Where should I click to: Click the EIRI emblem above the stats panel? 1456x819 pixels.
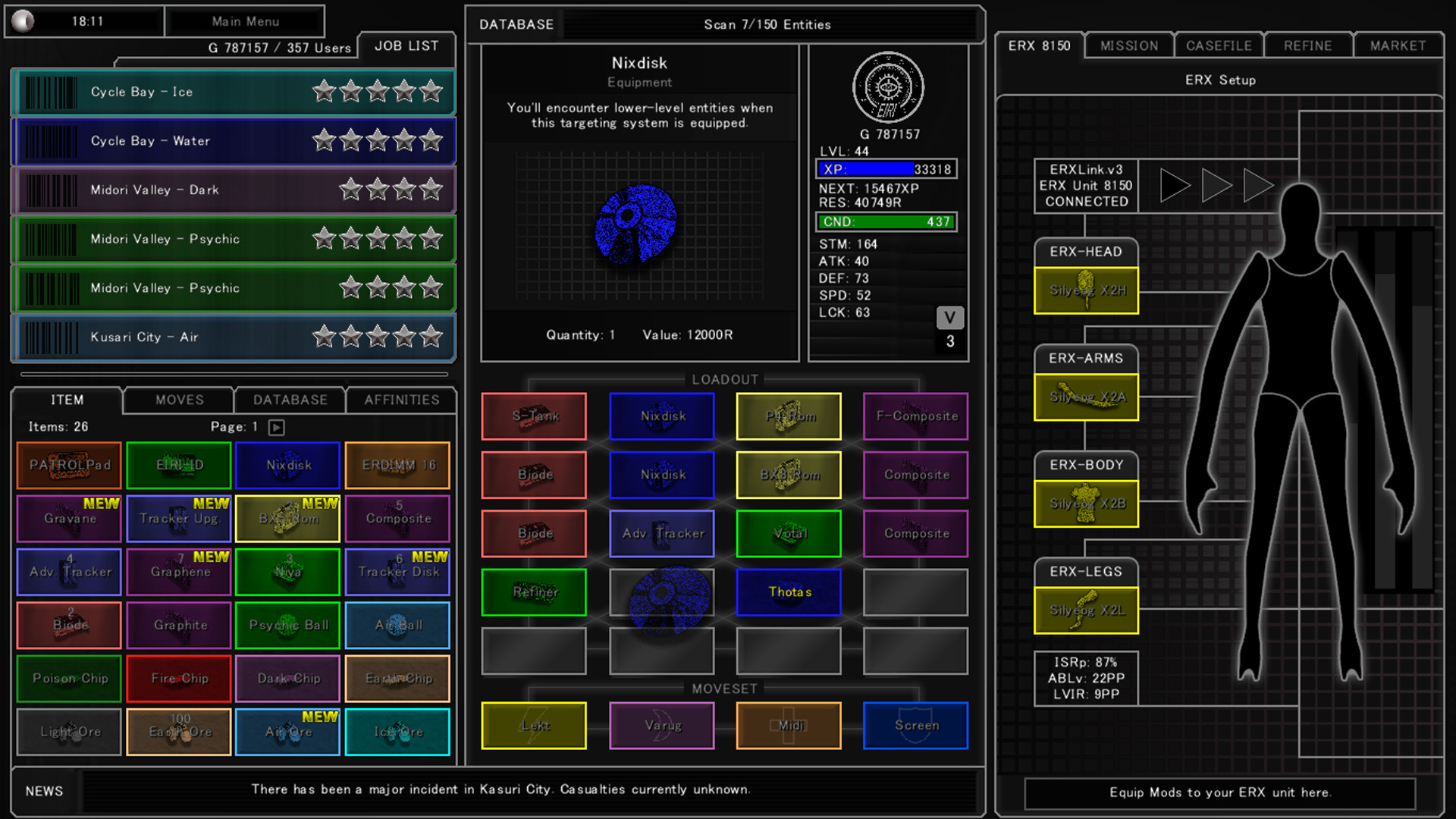[x=888, y=88]
